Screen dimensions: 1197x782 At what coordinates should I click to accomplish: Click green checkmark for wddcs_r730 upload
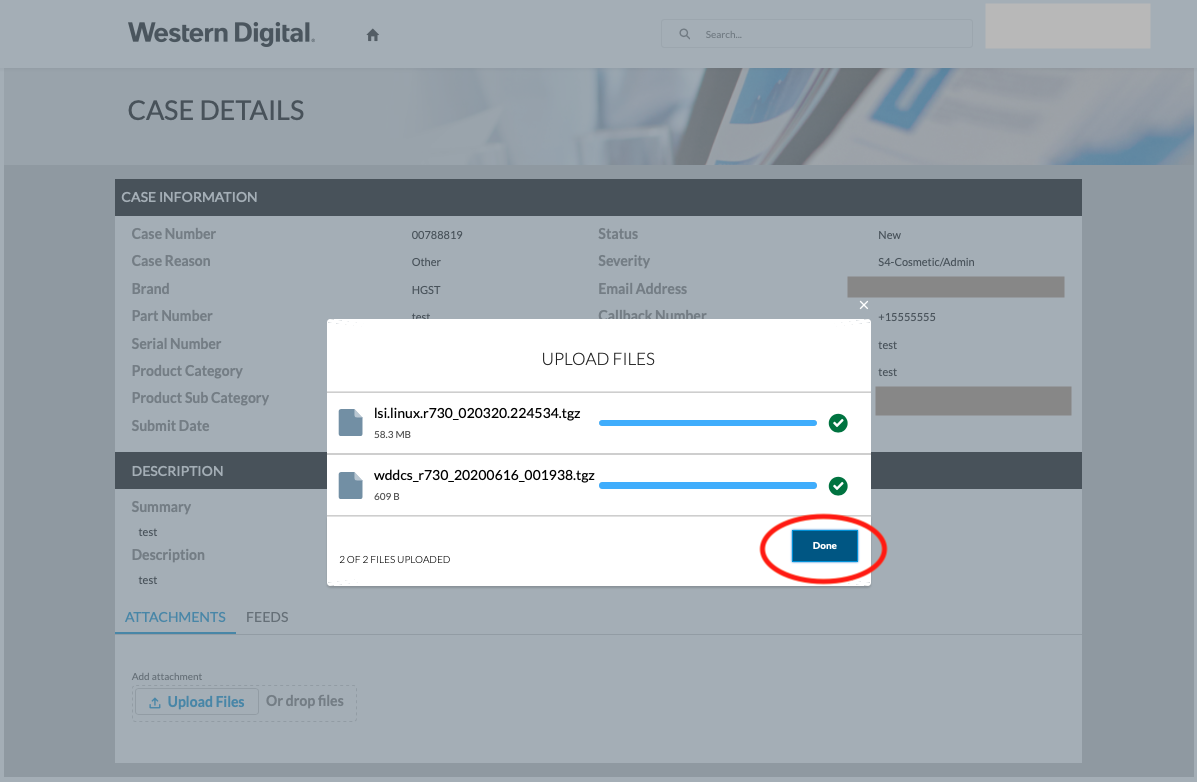[838, 486]
